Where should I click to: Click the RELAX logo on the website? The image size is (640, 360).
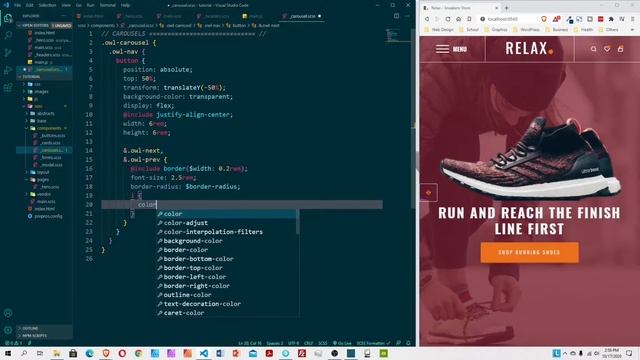click(529, 49)
